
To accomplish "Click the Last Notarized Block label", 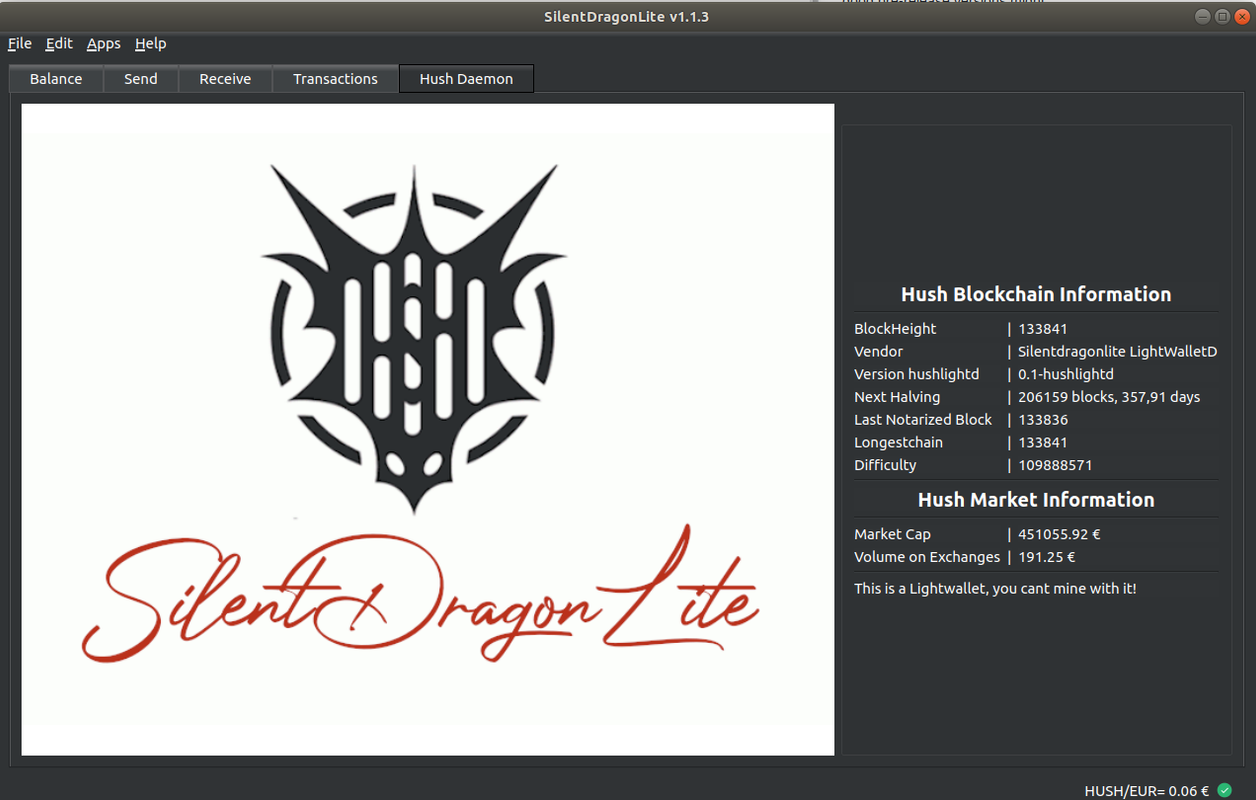I will (923, 420).
